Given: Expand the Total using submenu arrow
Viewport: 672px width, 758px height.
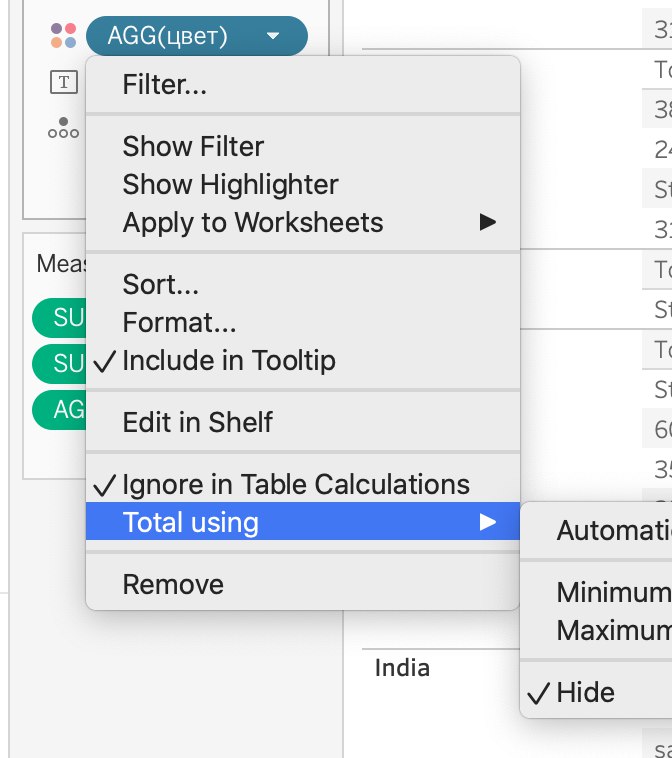Looking at the screenshot, I should pyautogui.click(x=488, y=522).
